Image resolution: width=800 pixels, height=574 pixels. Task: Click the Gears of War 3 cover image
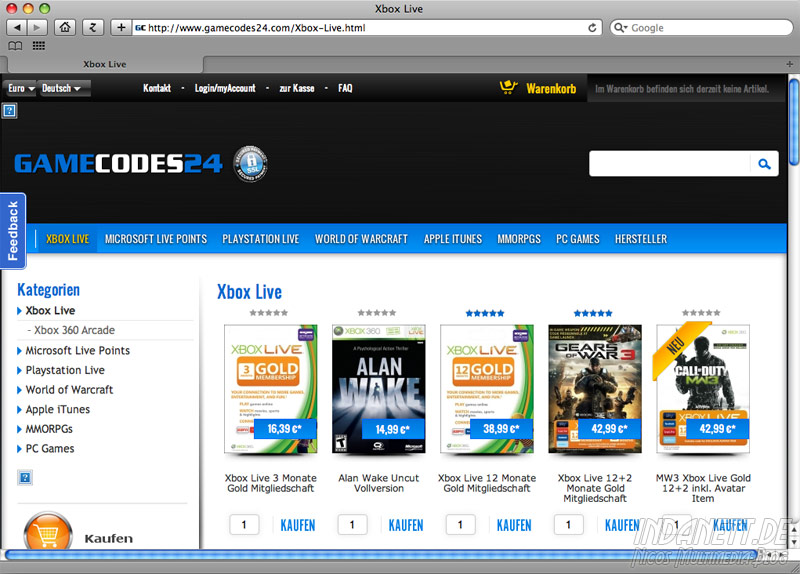(595, 389)
